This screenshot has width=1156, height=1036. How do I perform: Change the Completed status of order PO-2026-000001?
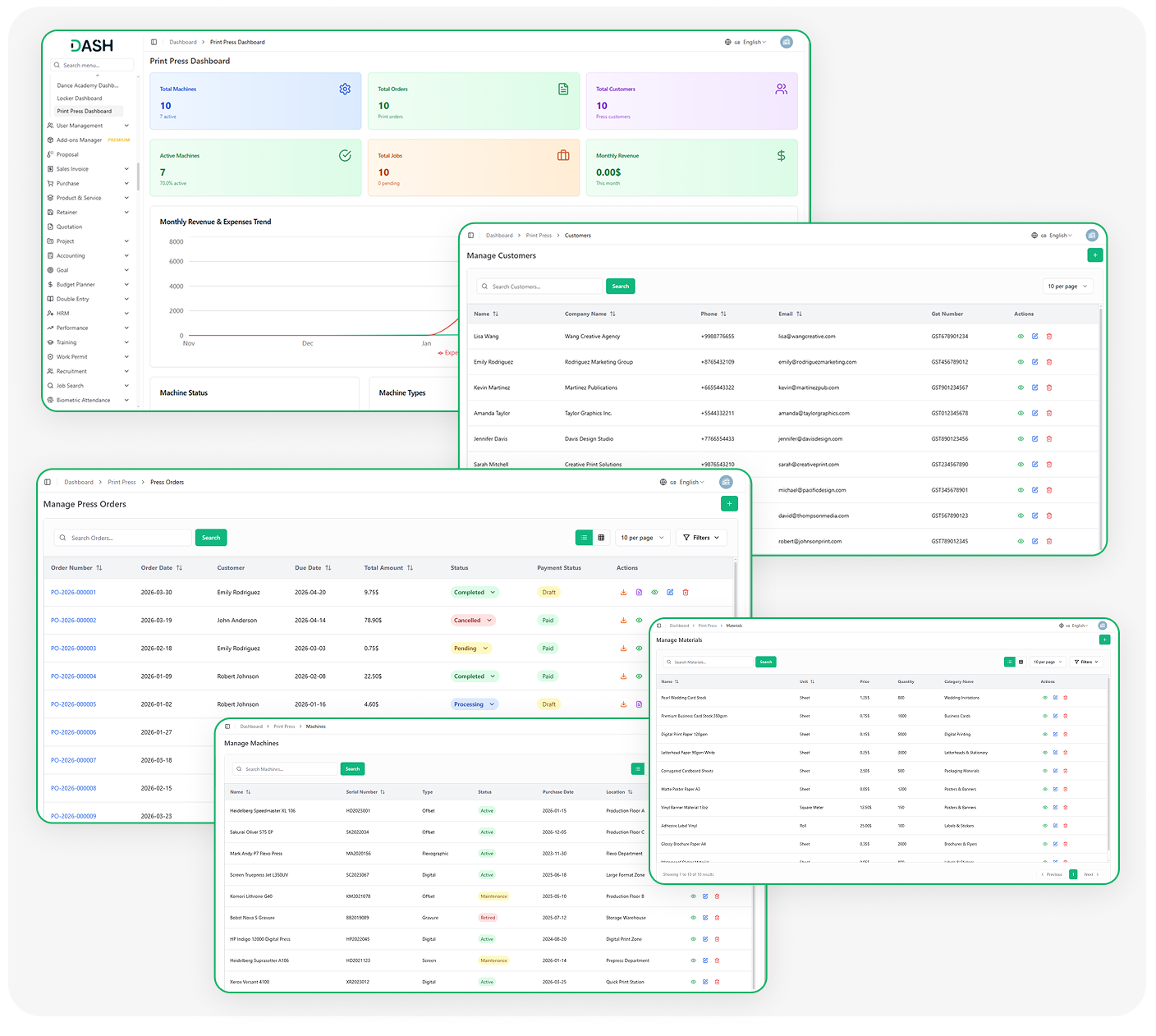(x=475, y=593)
